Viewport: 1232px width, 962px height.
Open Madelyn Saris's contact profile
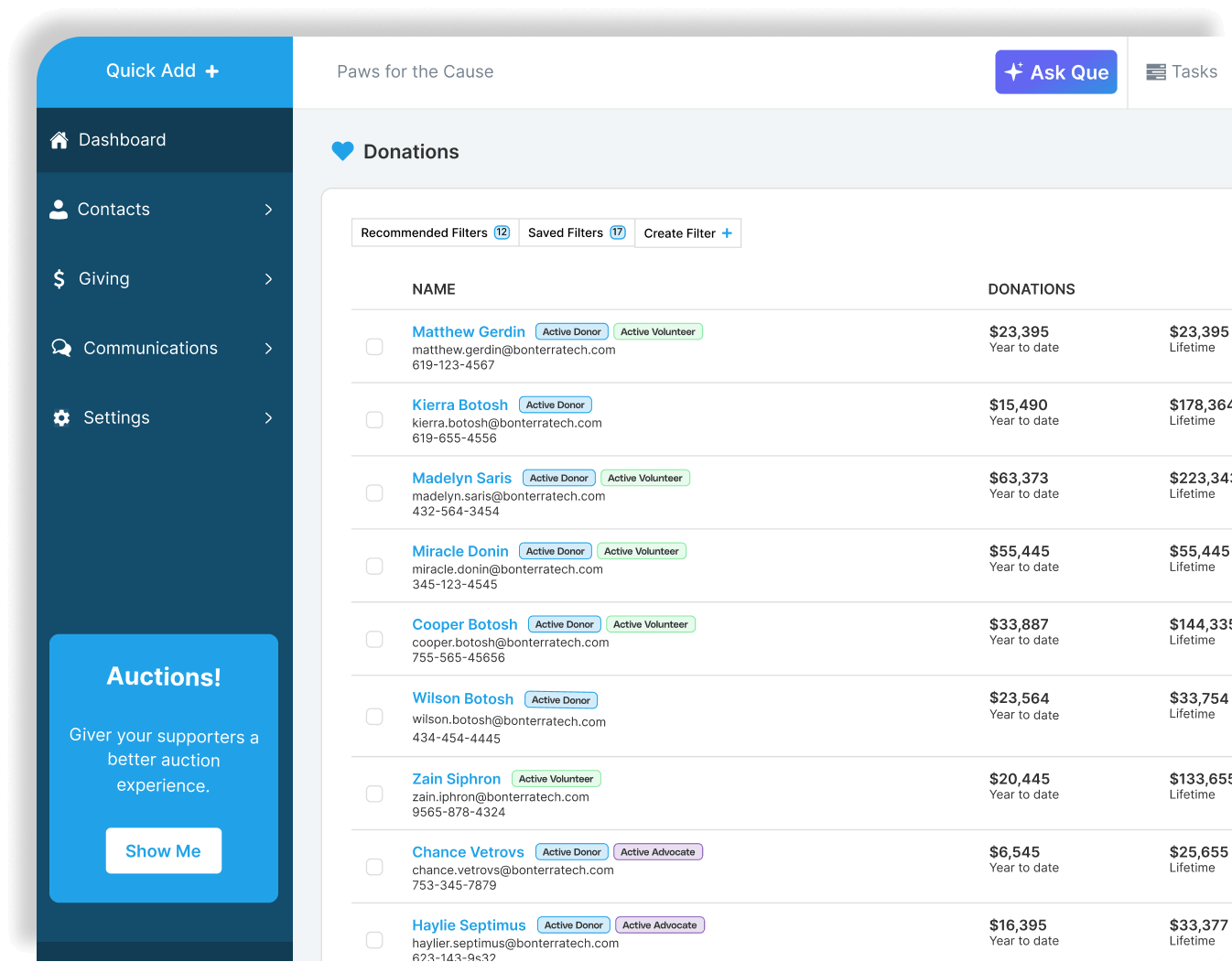[461, 477]
